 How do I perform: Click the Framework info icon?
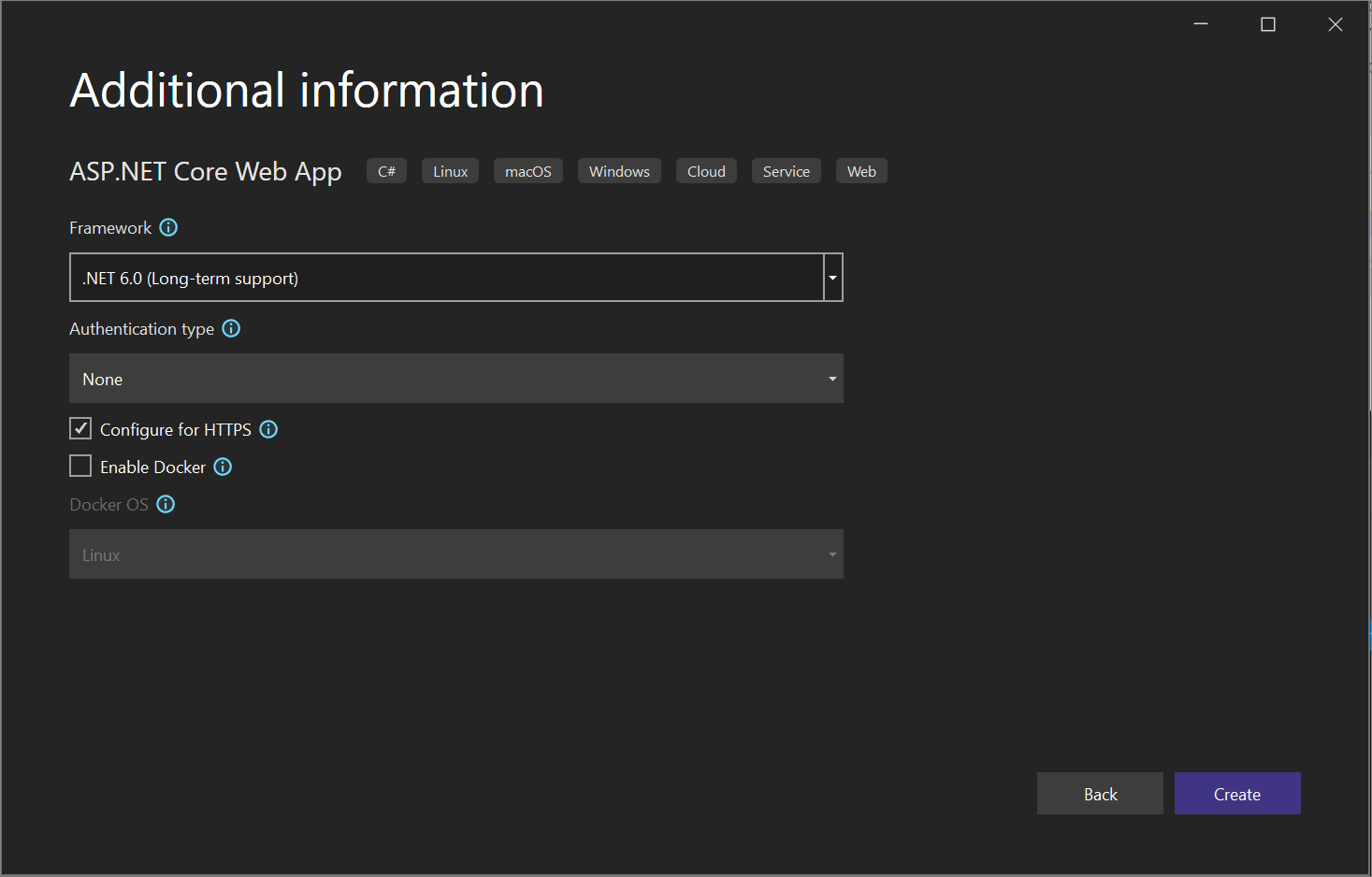coord(168,227)
